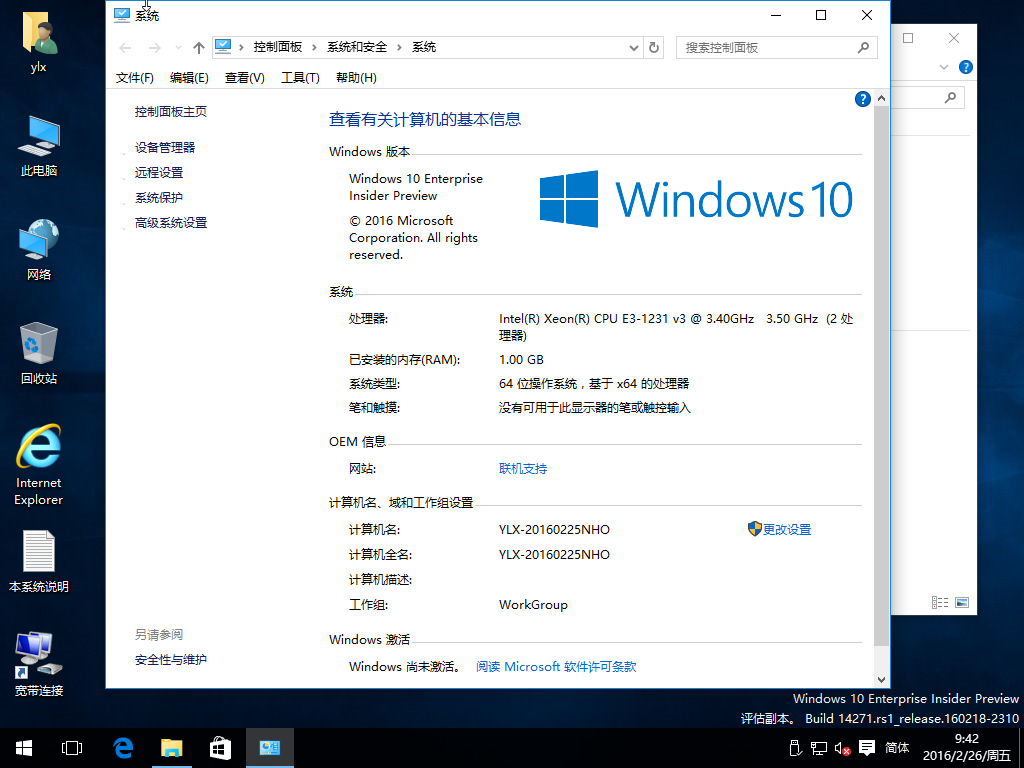Click the 联机支持 website link
Screen dimensions: 1024x768
(523, 468)
